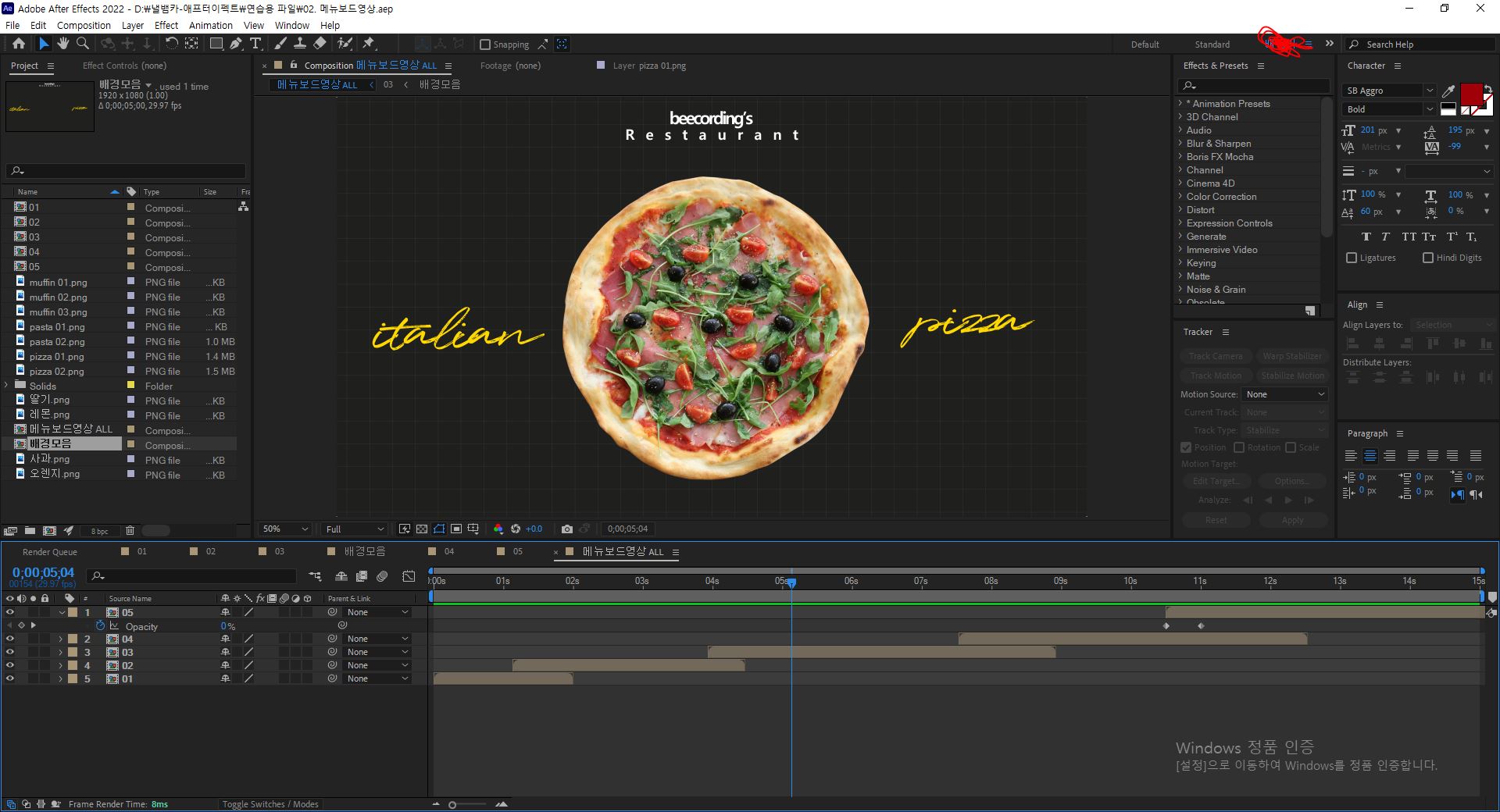
Task: Open the Region of Interest button
Action: point(456,529)
